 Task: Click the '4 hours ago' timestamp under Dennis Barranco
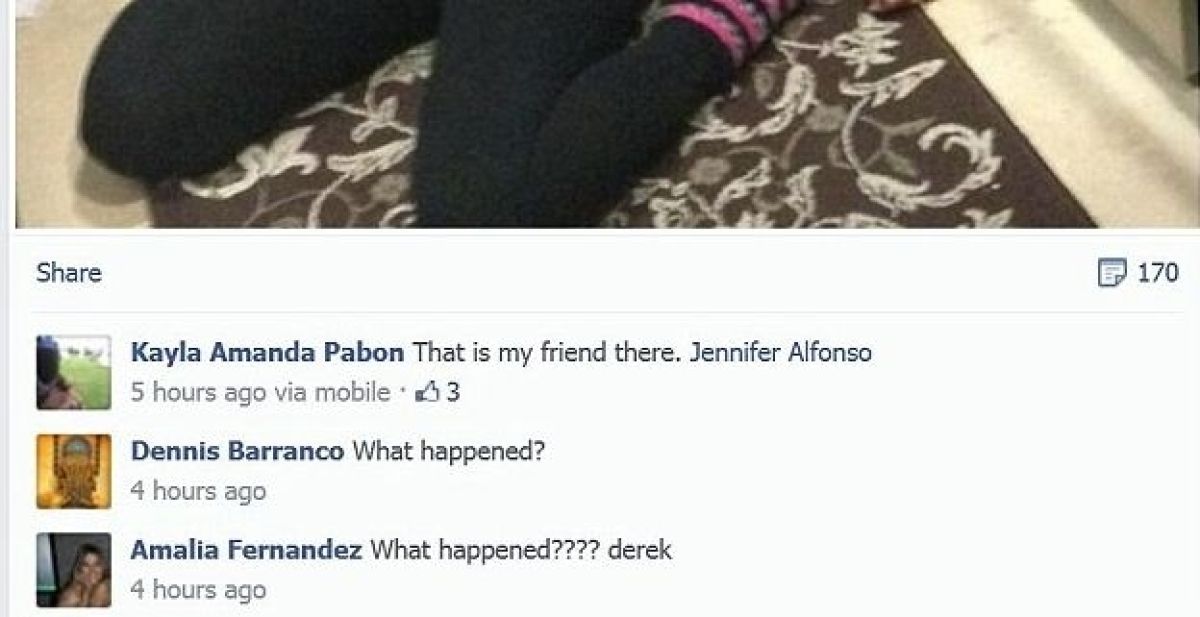[x=198, y=491]
